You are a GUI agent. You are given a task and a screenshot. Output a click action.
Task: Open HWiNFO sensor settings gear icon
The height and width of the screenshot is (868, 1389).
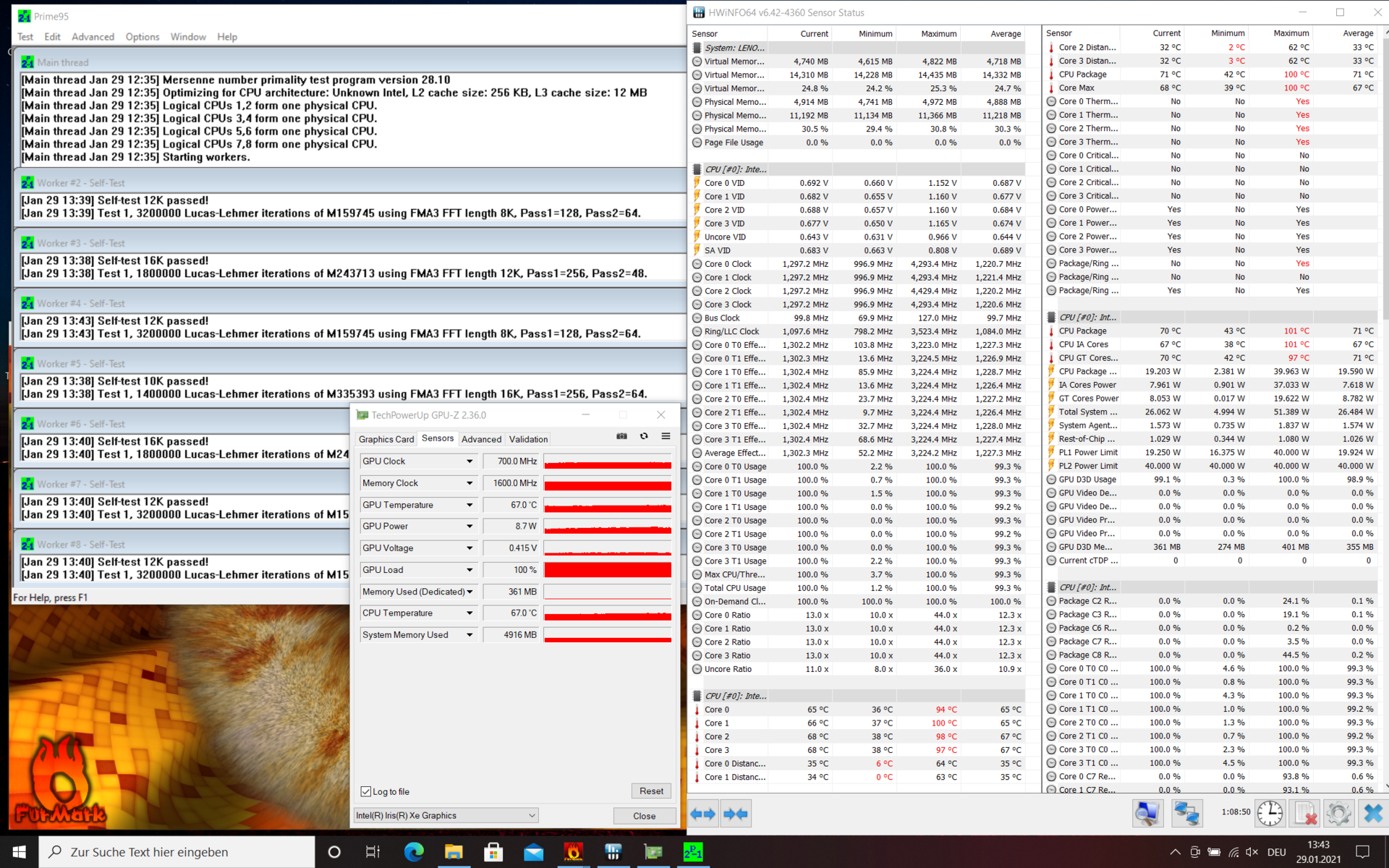pos(1338,814)
